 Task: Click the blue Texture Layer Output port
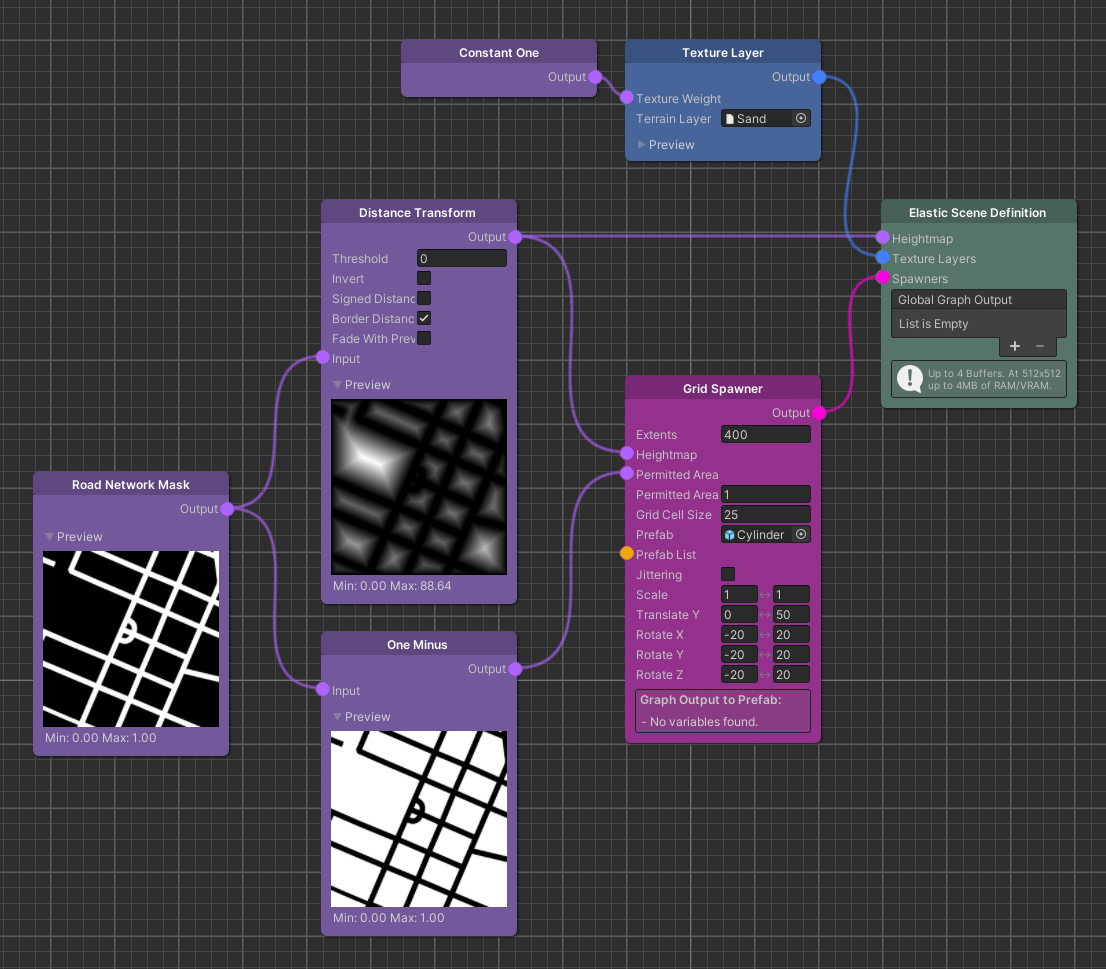(x=819, y=77)
